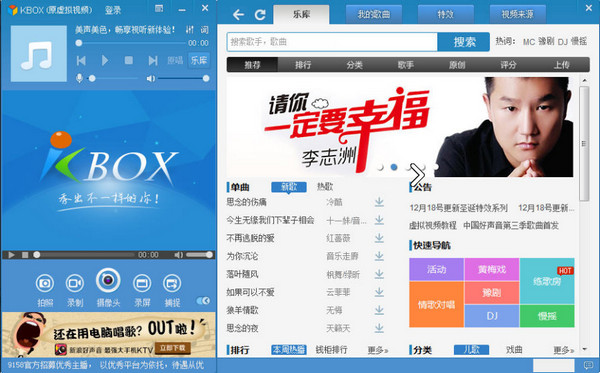This screenshot has height=373, width=600.
Task: Show lyrics with the 词 icon
Action: pyautogui.click(x=204, y=29)
